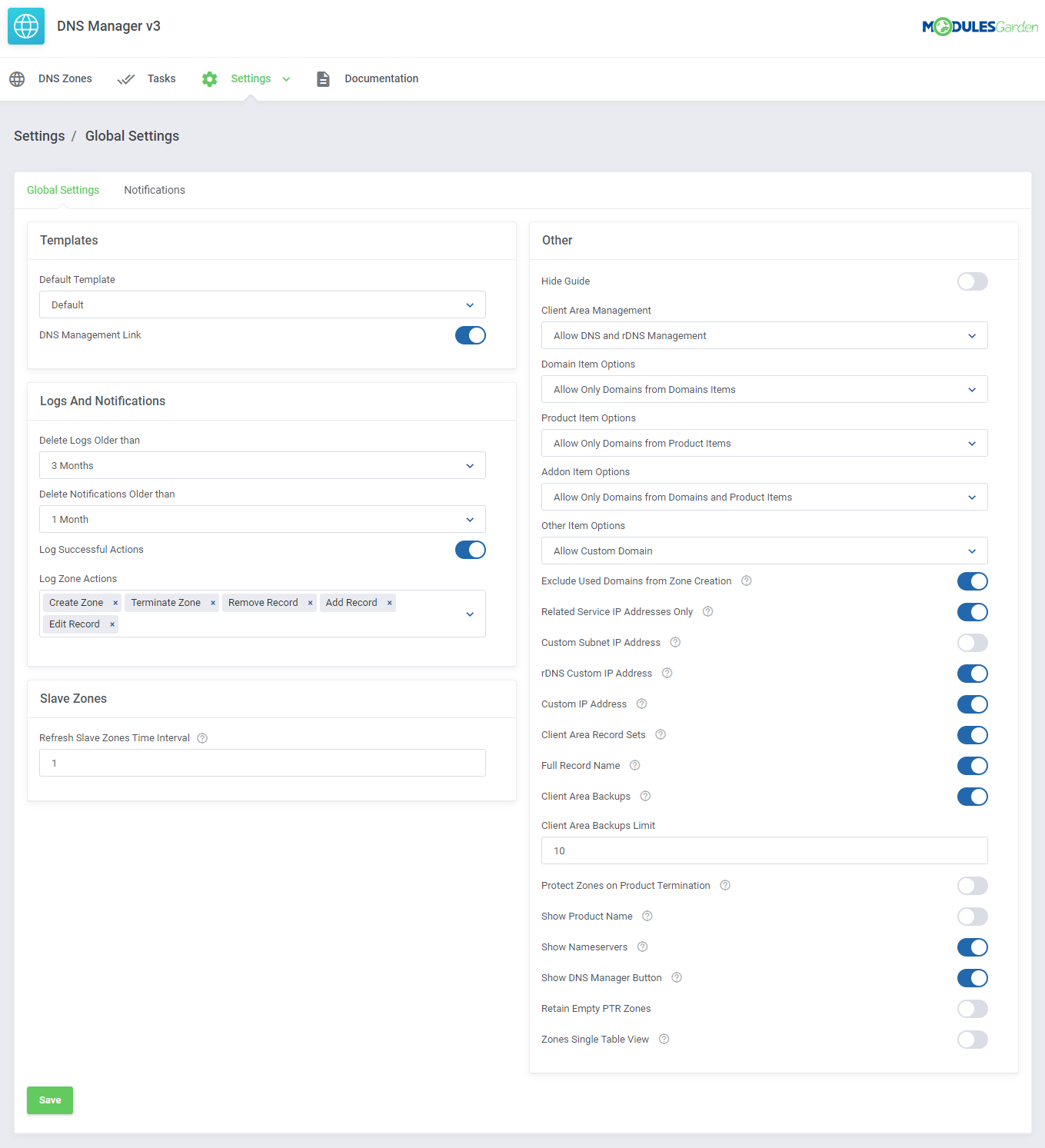This screenshot has height=1148, width=1045.
Task: Click the Refresh Slave Zones interval field
Action: [x=262, y=763]
